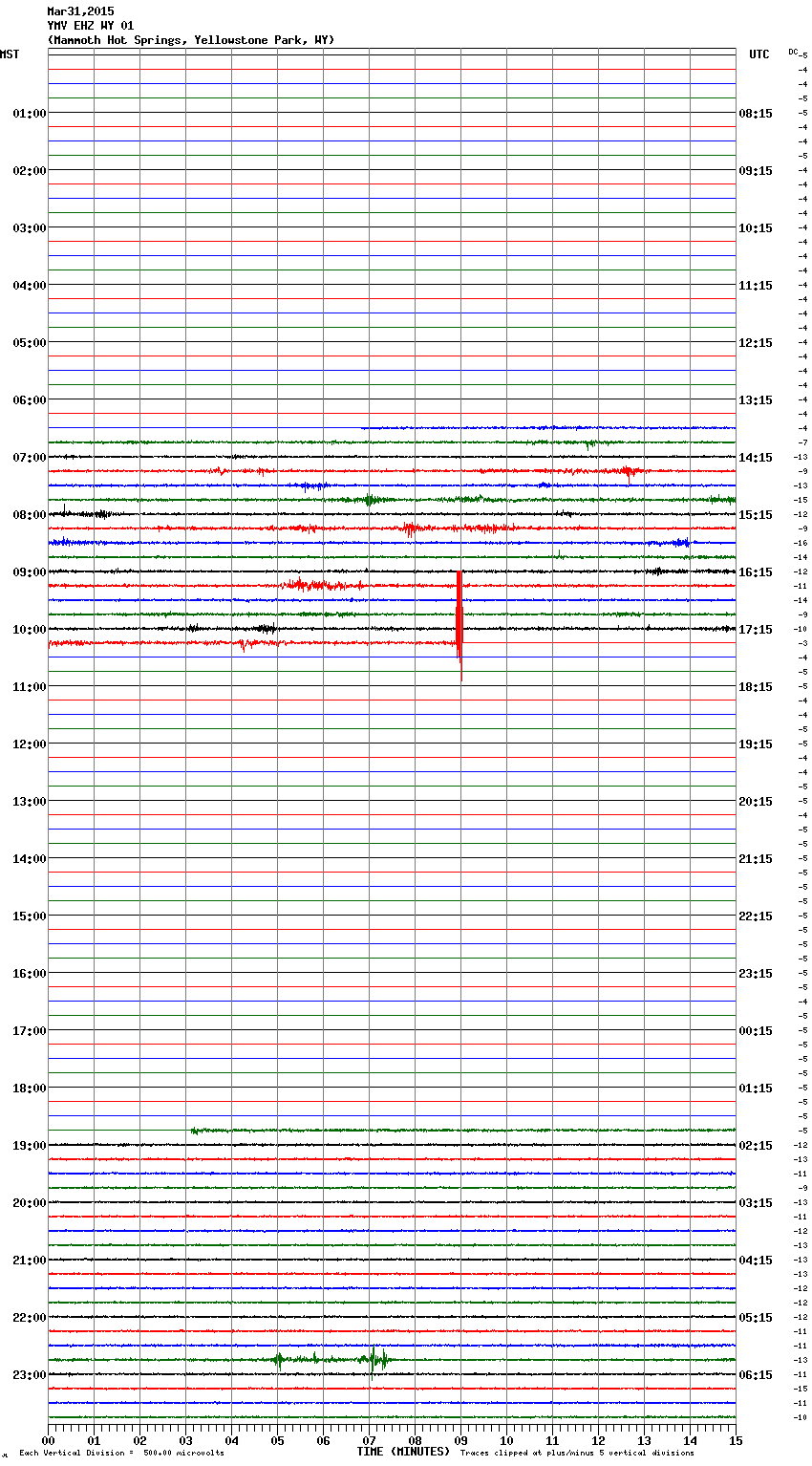The width and height of the screenshot is (812, 1466).
Task: Click the 22:15 UTC time label
Action: [x=756, y=916]
